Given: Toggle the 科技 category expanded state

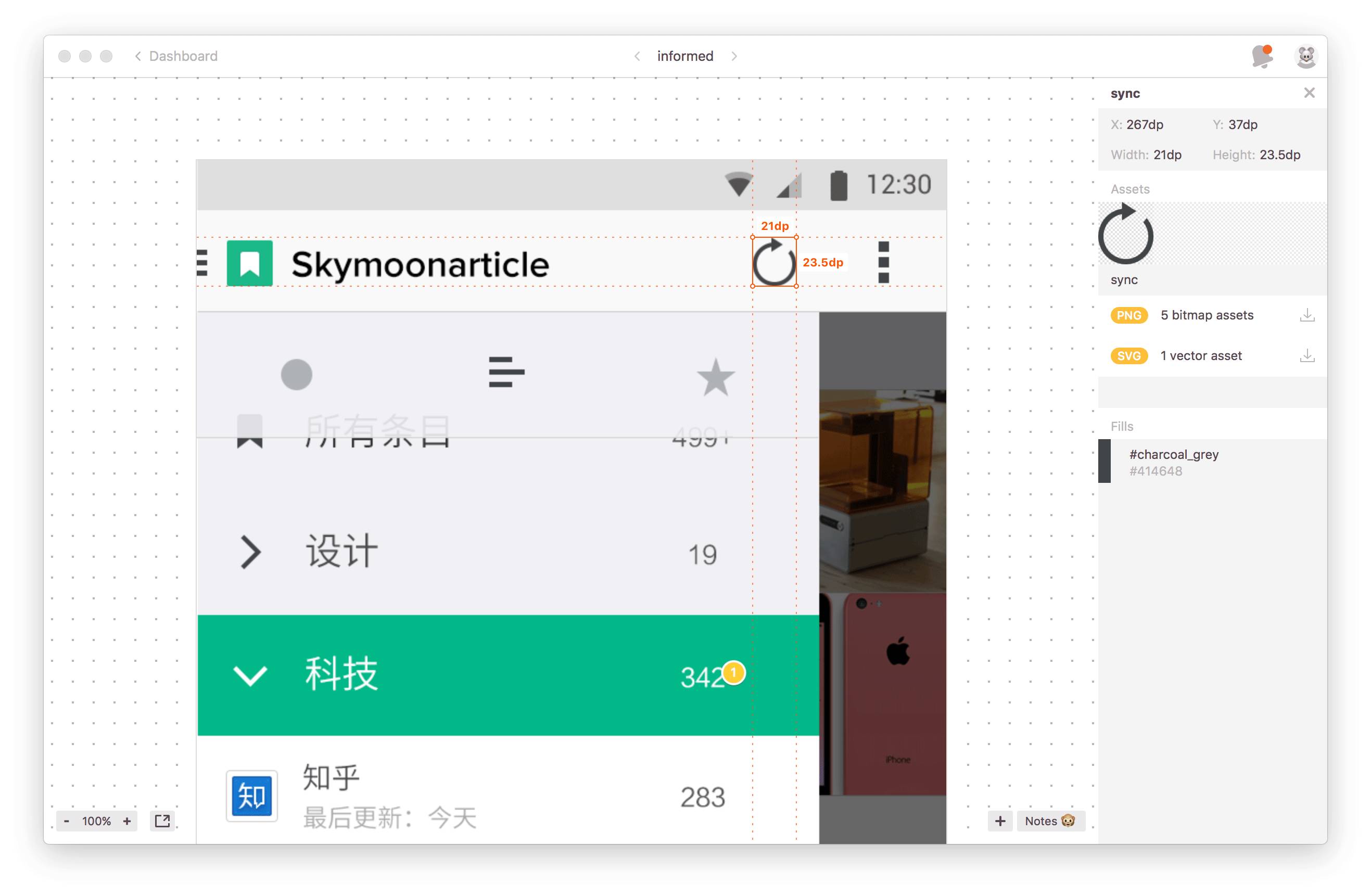Looking at the screenshot, I should click(x=247, y=676).
